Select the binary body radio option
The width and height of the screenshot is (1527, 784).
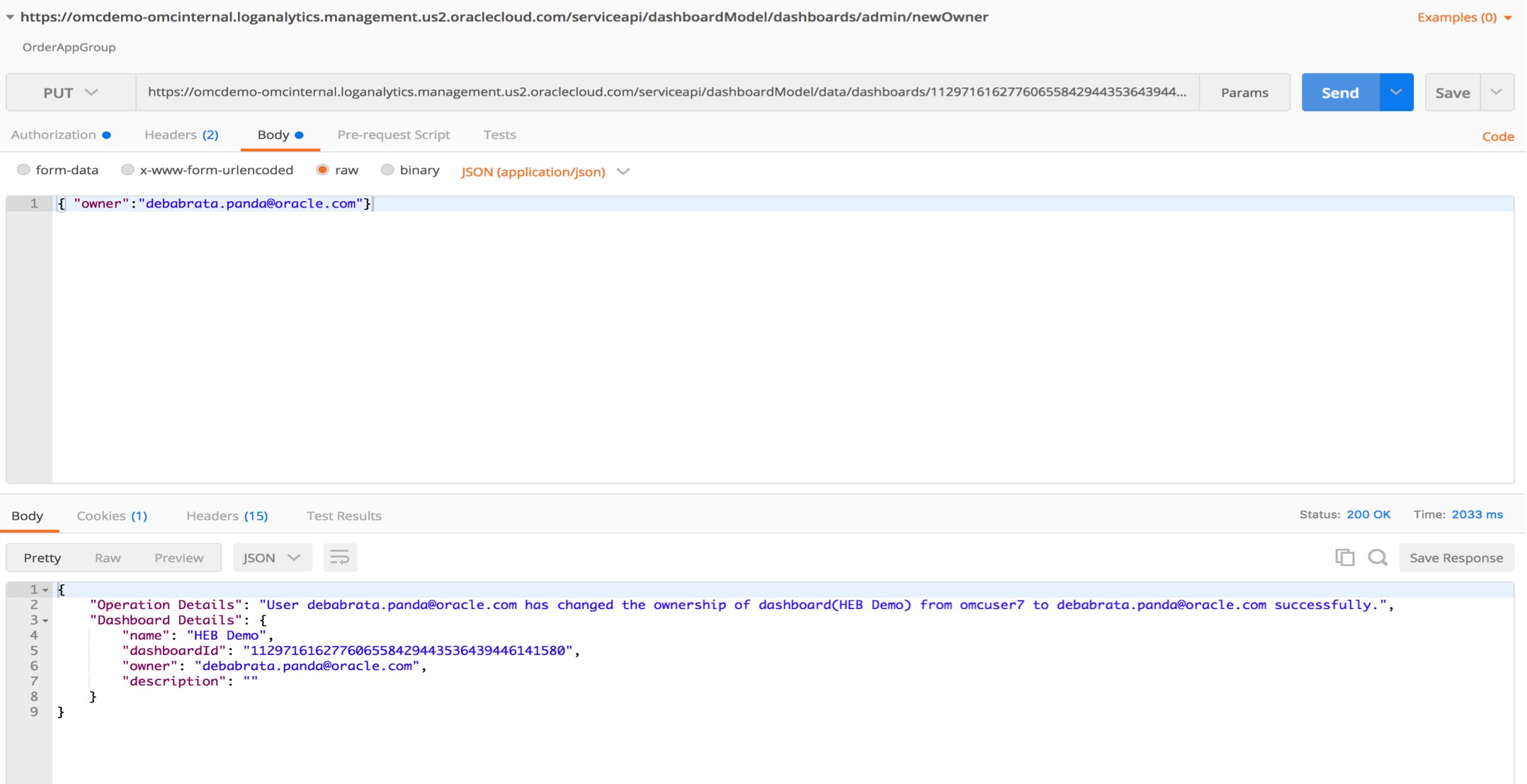387,170
